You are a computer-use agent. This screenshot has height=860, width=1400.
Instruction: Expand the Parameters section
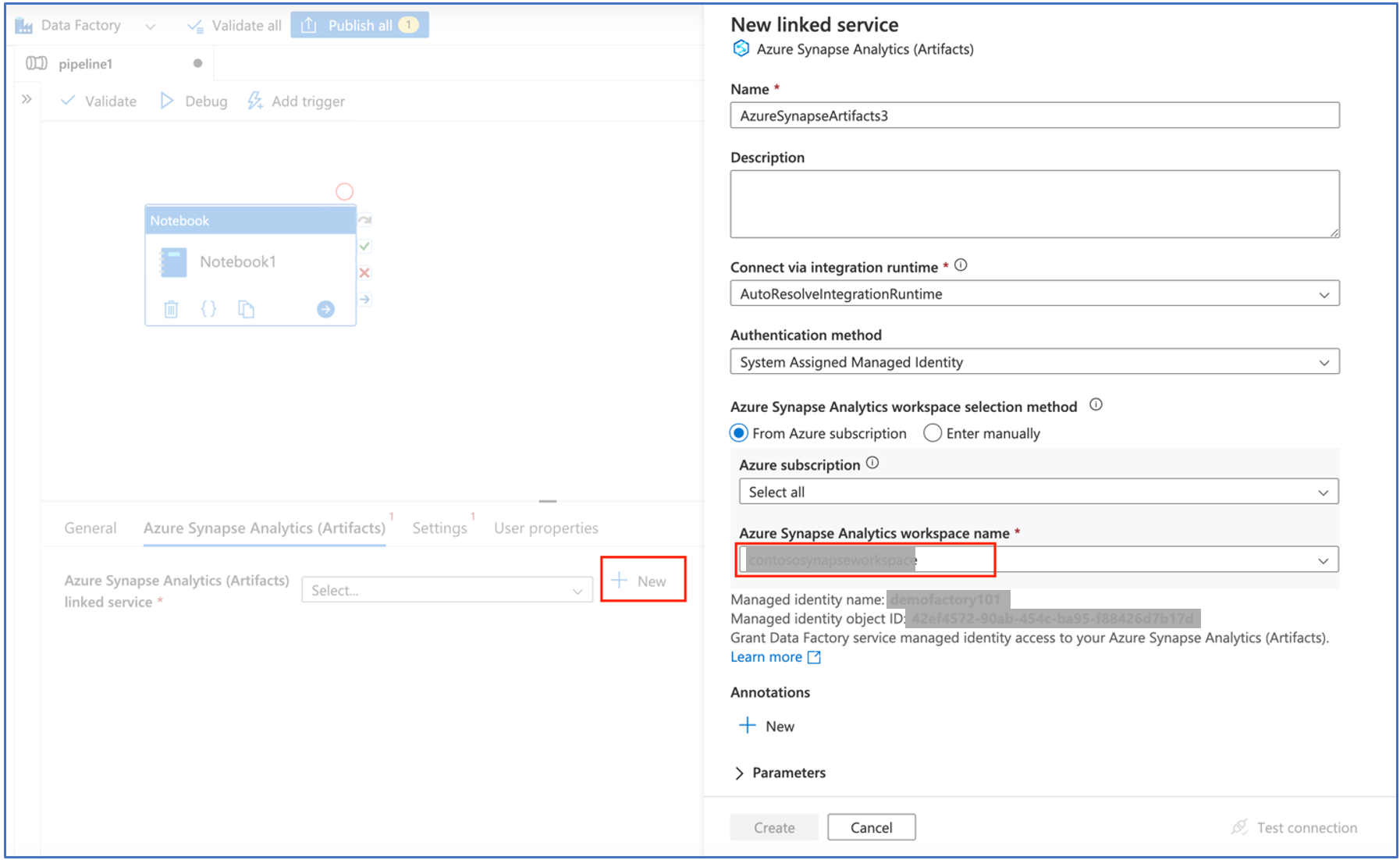(780, 773)
